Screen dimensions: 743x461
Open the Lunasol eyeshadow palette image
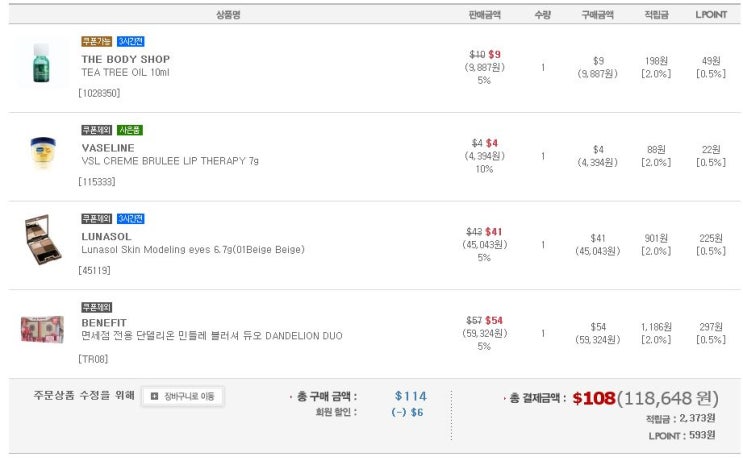[x=41, y=242]
